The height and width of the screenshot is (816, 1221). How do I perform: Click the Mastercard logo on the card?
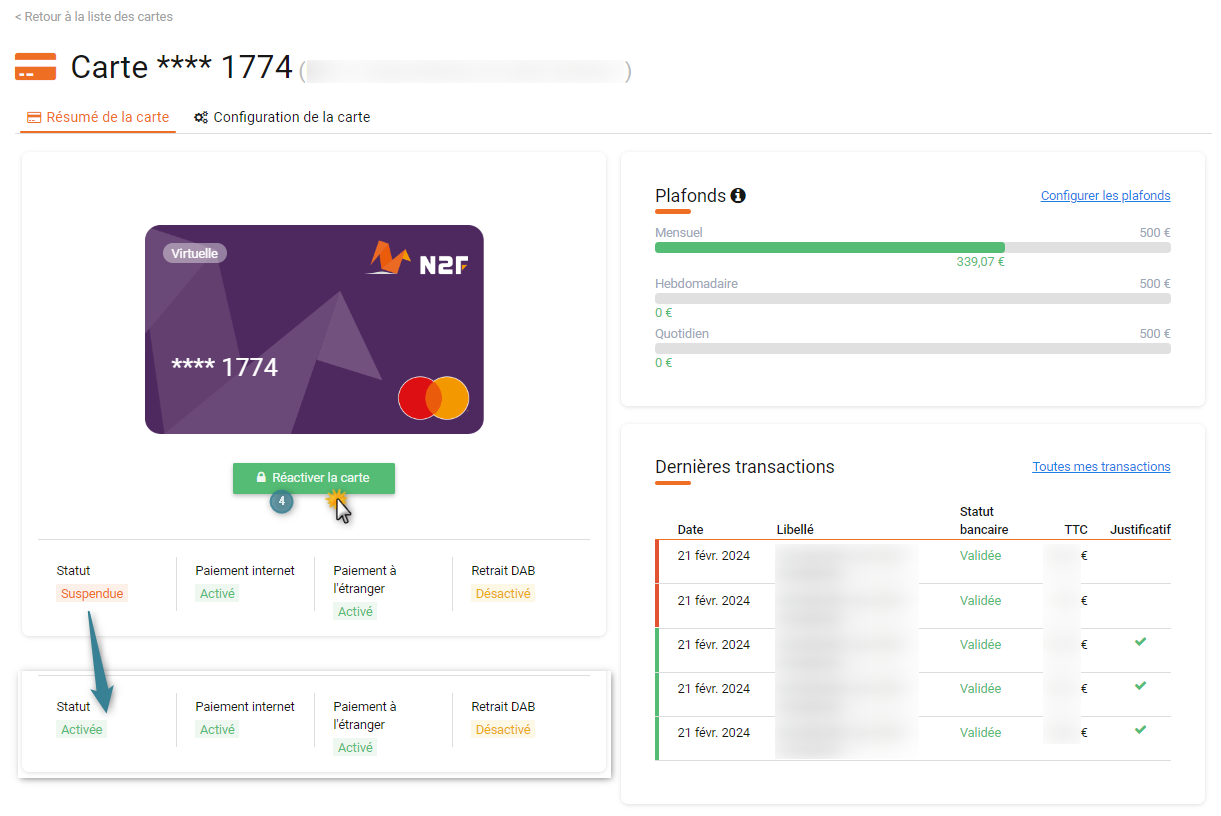pyautogui.click(x=433, y=398)
